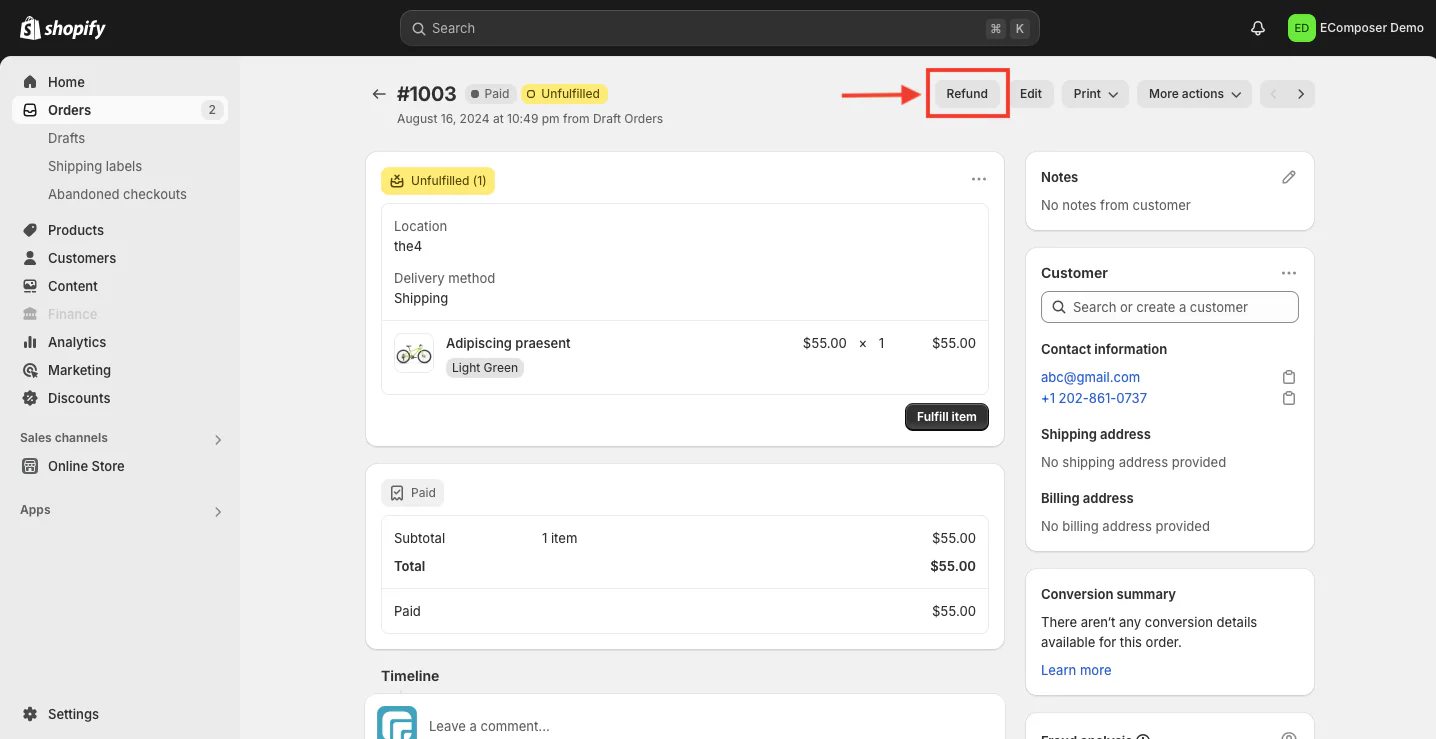The height and width of the screenshot is (739, 1436).
Task: Go to Abandoned checkouts under Orders
Action: 117,194
